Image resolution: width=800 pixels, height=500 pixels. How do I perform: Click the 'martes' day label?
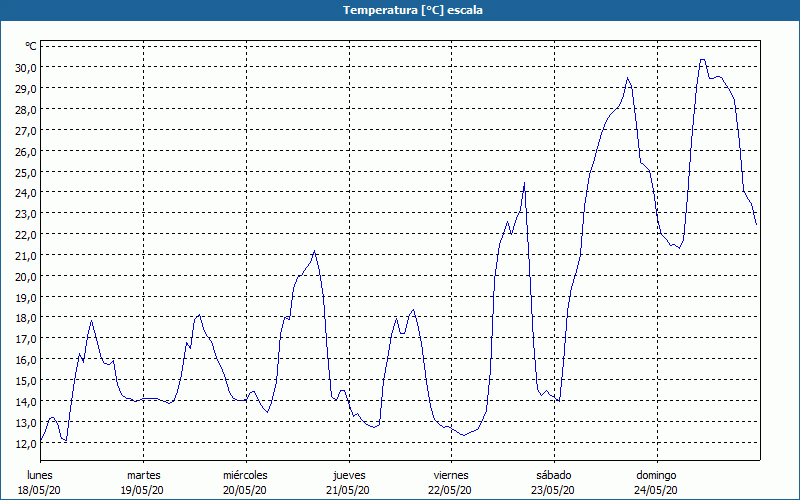(143, 475)
